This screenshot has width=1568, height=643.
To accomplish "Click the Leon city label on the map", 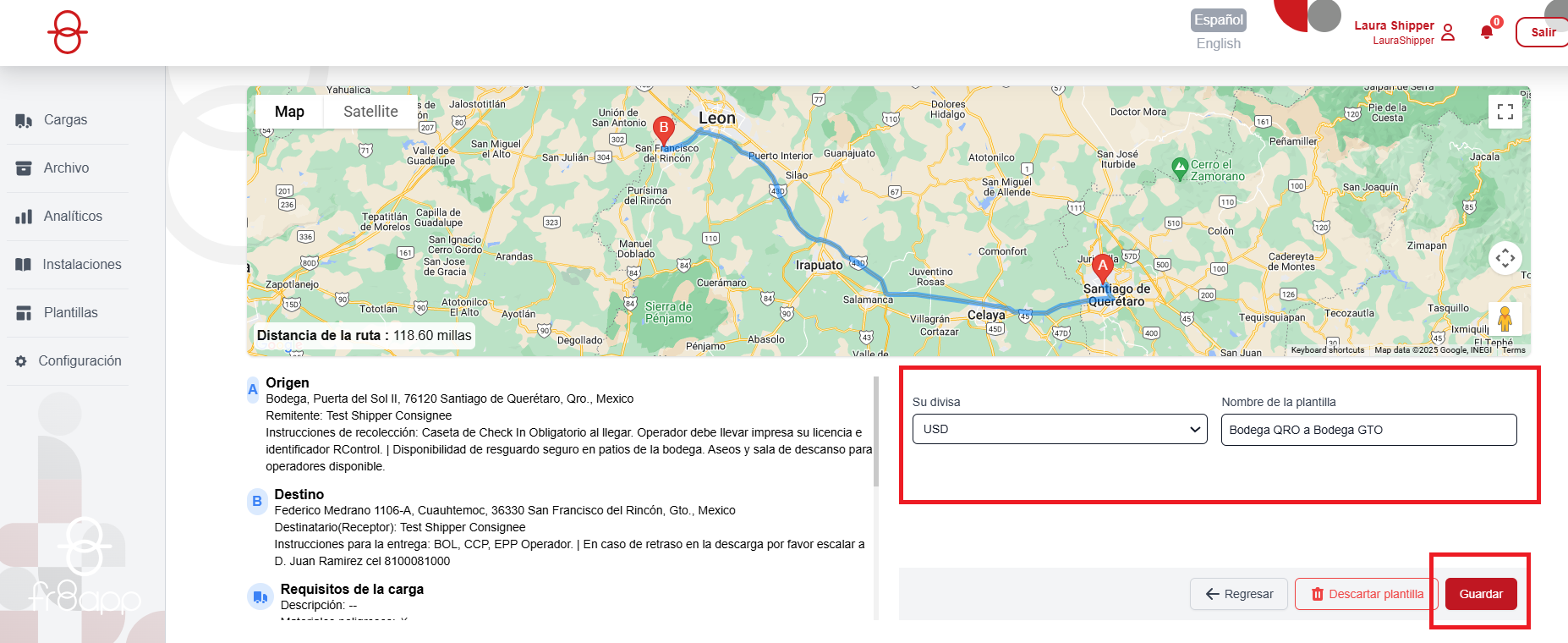I will [717, 118].
